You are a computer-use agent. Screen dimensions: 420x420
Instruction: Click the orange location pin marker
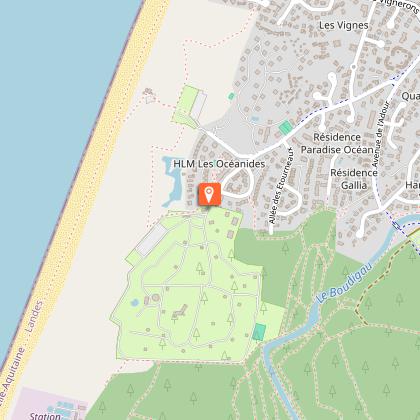click(x=209, y=194)
